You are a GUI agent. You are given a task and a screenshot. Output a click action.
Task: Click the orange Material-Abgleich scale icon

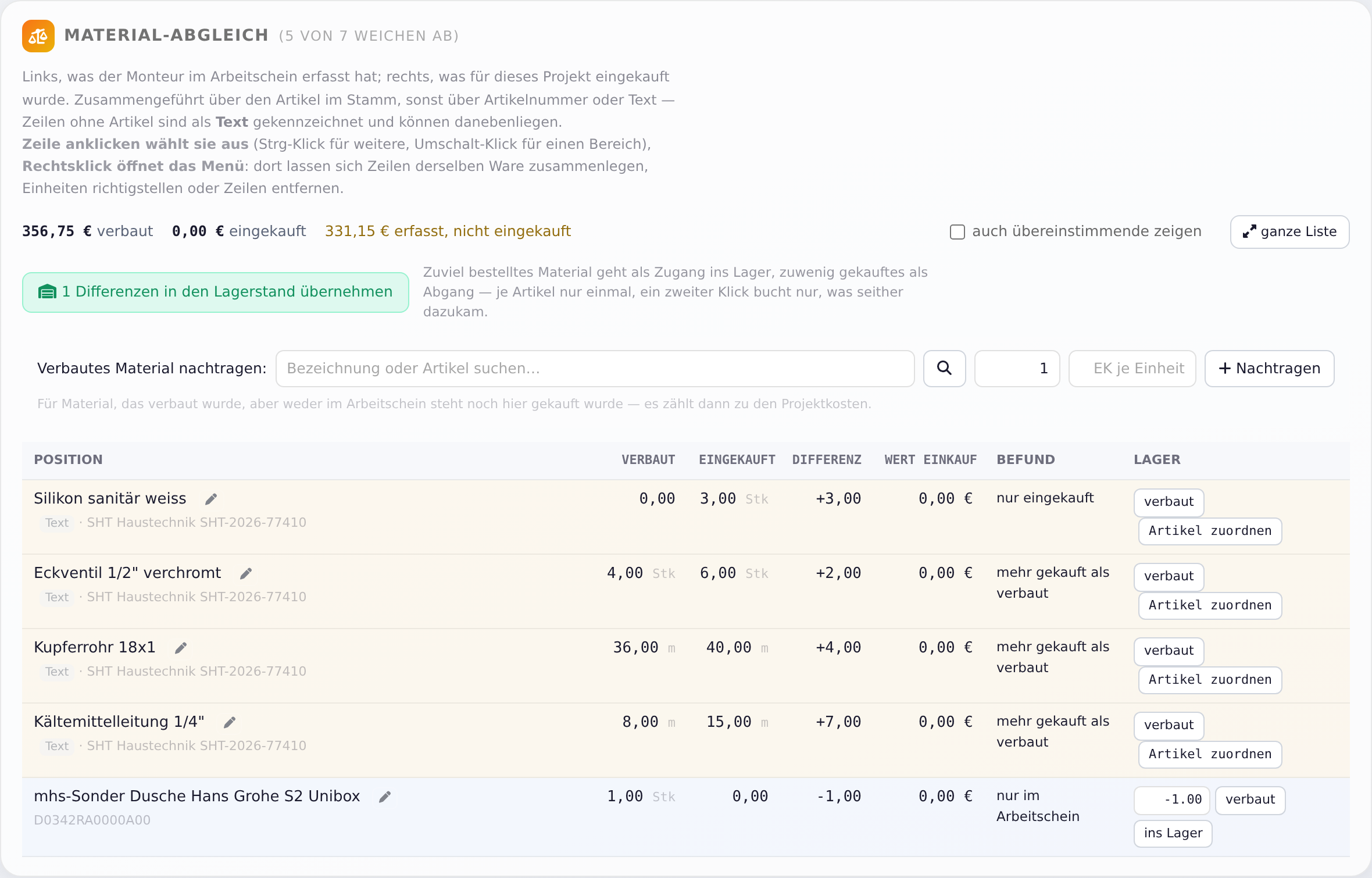click(x=38, y=36)
